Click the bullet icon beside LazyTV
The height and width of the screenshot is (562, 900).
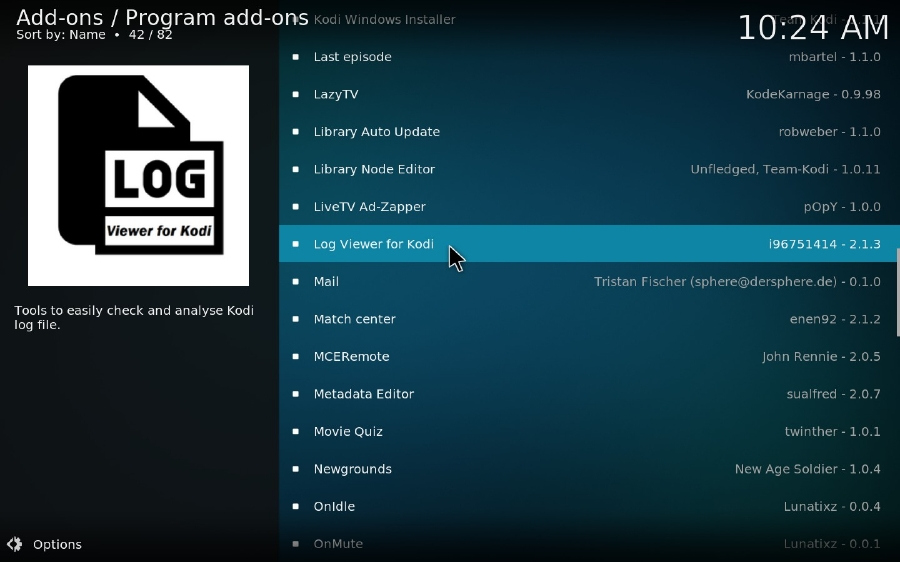pyautogui.click(x=296, y=94)
